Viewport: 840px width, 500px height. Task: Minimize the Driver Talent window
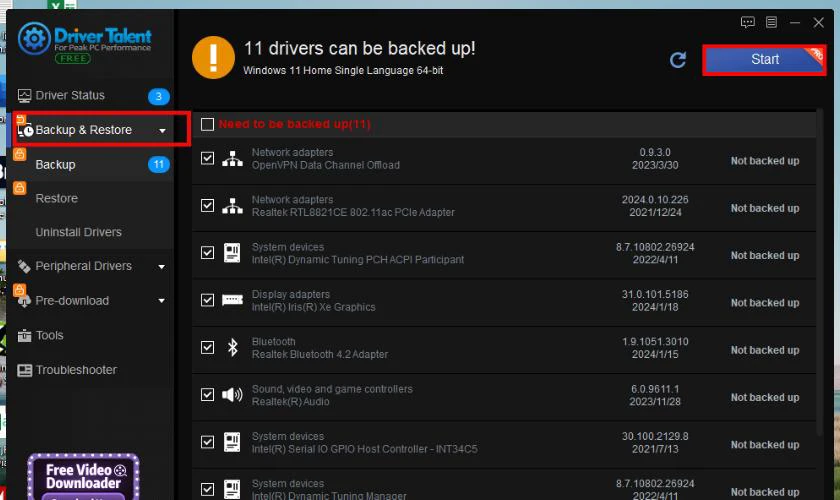[x=795, y=23]
